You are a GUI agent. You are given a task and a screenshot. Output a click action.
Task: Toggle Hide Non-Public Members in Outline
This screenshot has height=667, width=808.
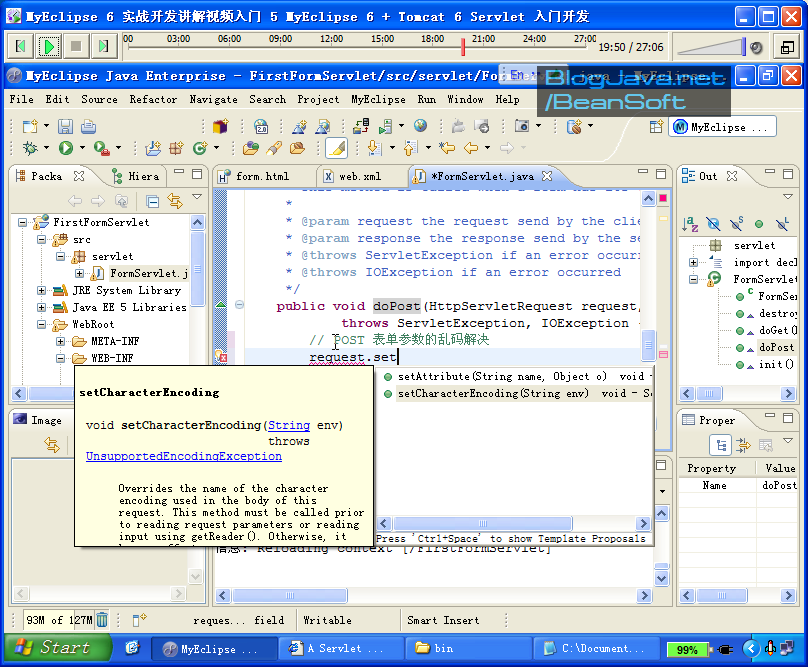[x=759, y=224]
